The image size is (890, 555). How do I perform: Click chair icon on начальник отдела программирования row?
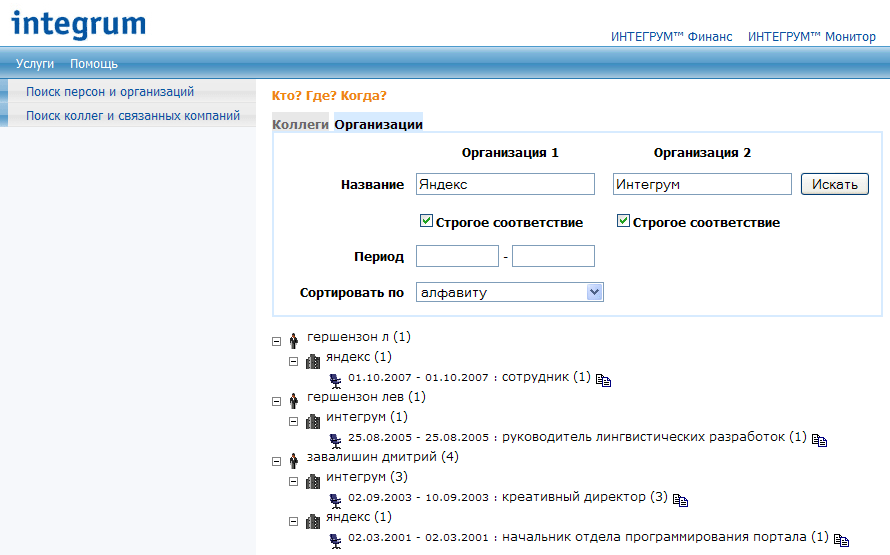335,541
